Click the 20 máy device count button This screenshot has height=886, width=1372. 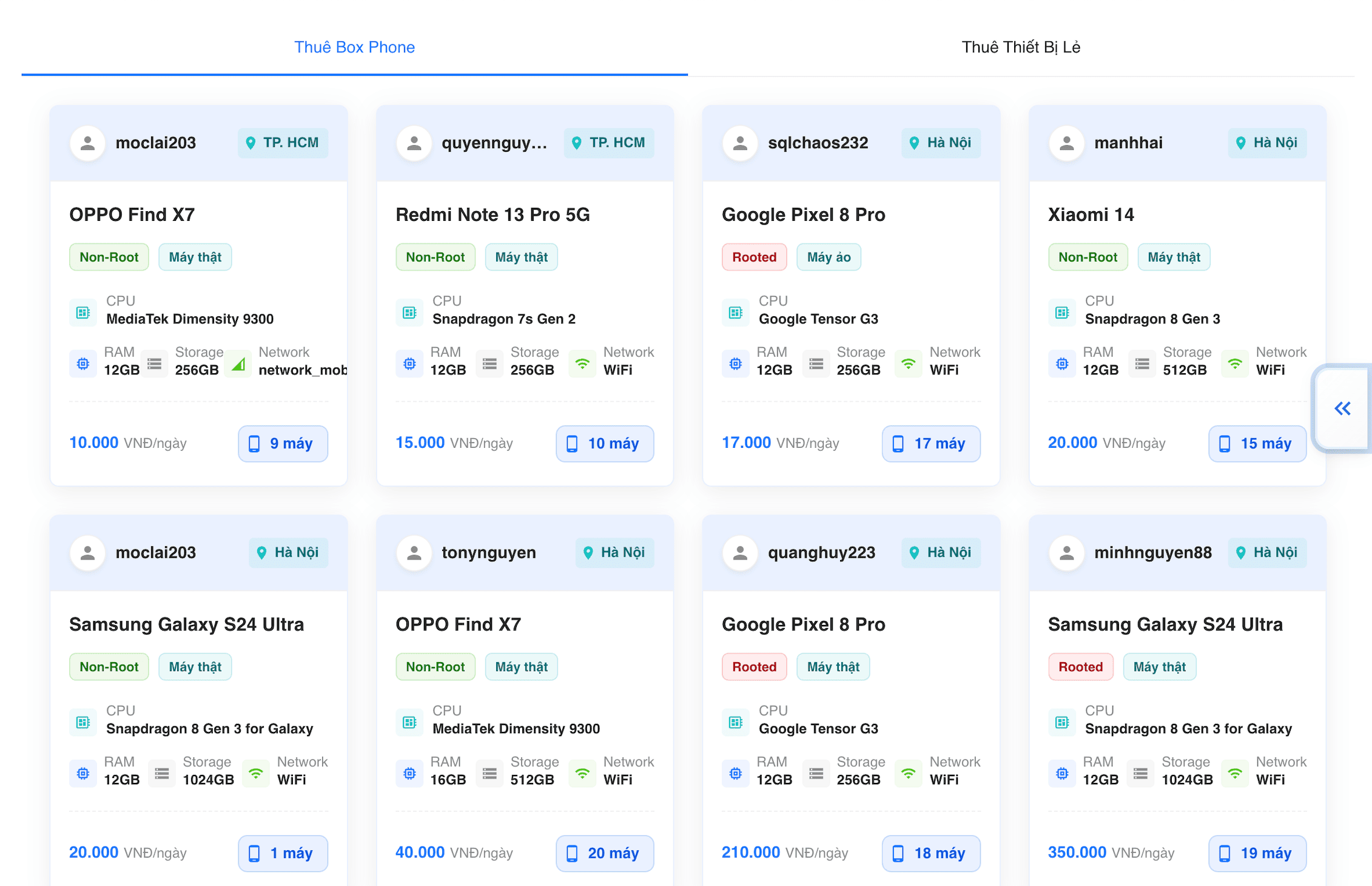(604, 853)
